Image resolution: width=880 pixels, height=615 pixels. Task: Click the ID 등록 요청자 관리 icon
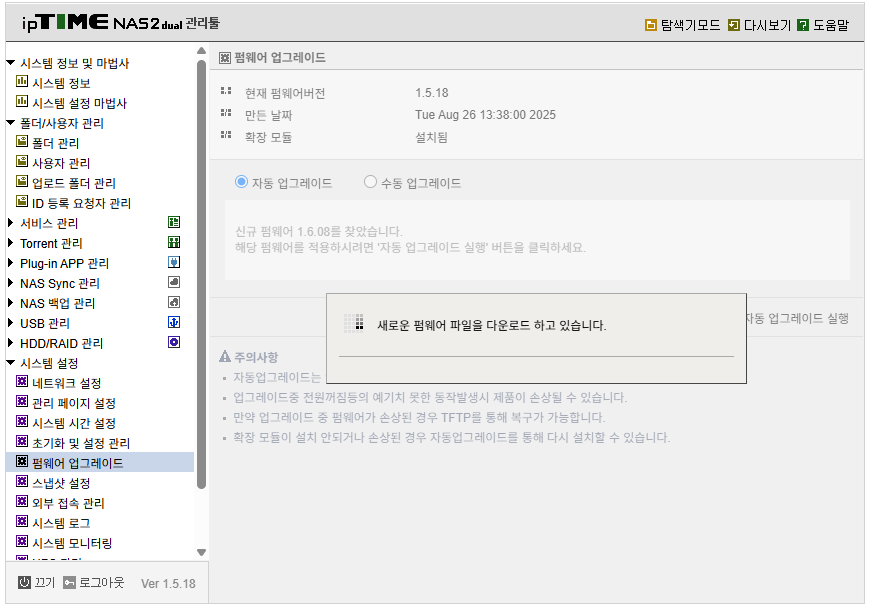coord(22,201)
